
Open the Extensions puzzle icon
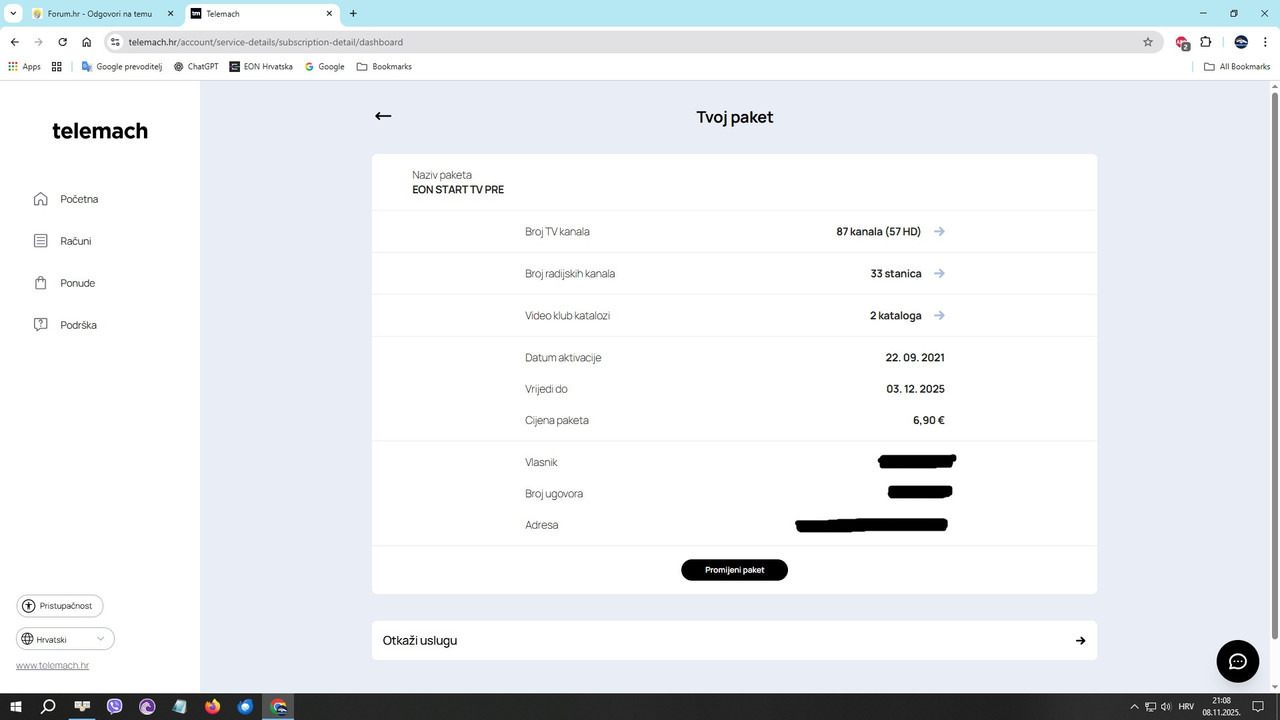pos(1205,42)
